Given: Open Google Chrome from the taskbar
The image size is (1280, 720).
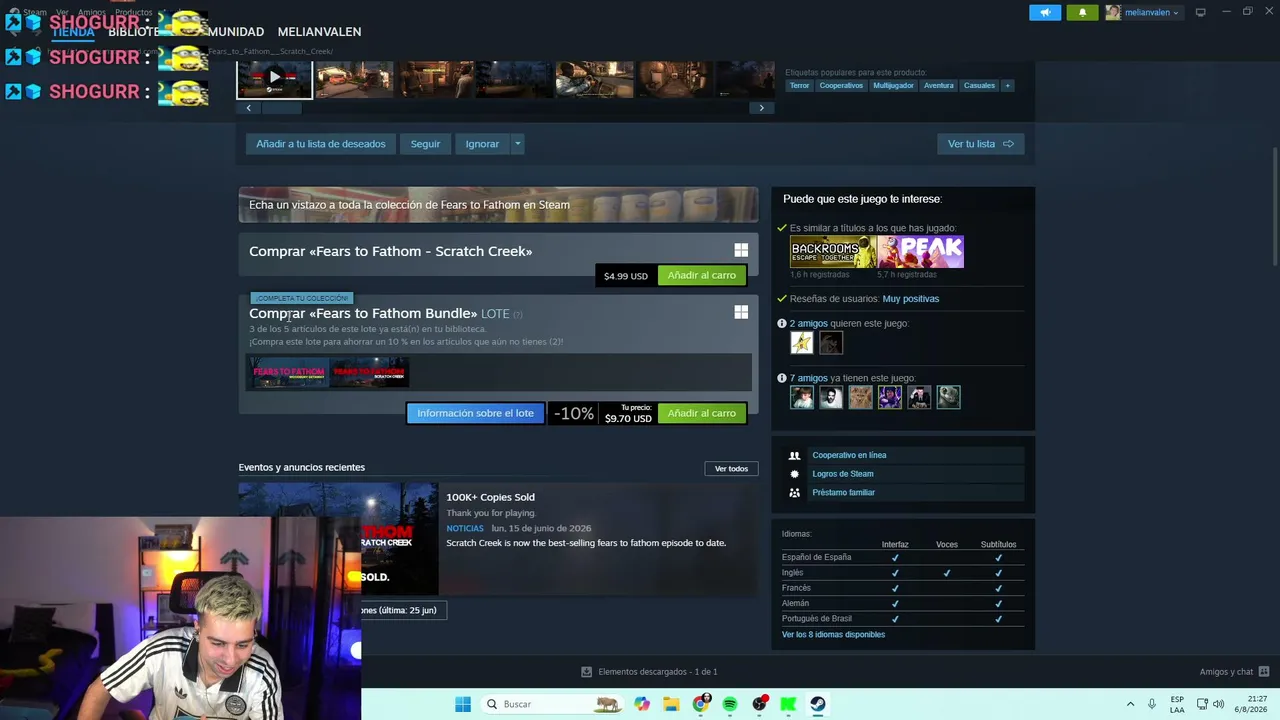Looking at the screenshot, I should pyautogui.click(x=701, y=704).
